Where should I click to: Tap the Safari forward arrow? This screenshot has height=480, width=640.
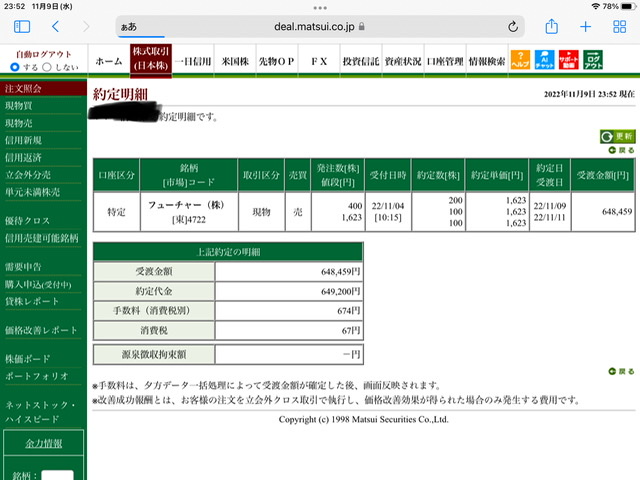coord(86,27)
